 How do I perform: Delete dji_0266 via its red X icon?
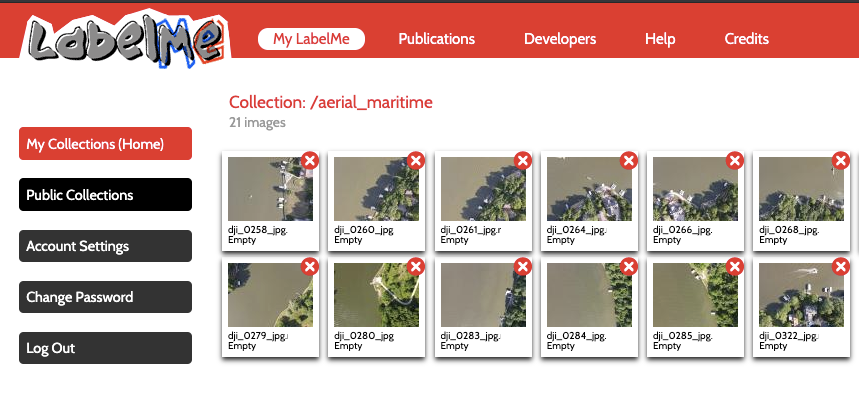coord(735,160)
